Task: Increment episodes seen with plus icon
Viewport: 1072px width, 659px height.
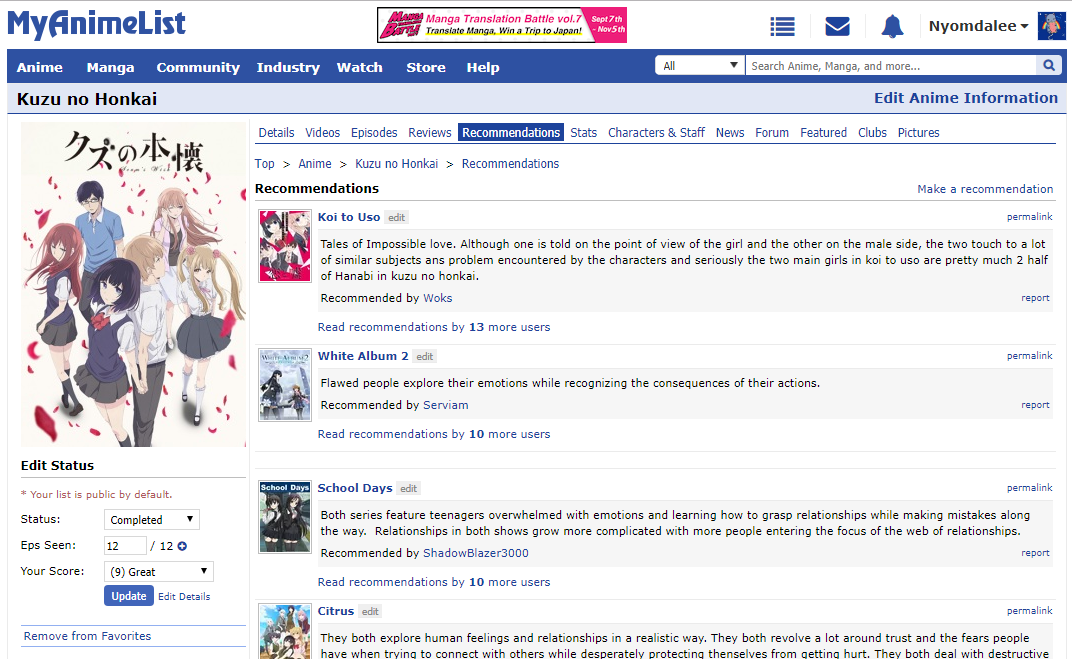Action: (182, 546)
